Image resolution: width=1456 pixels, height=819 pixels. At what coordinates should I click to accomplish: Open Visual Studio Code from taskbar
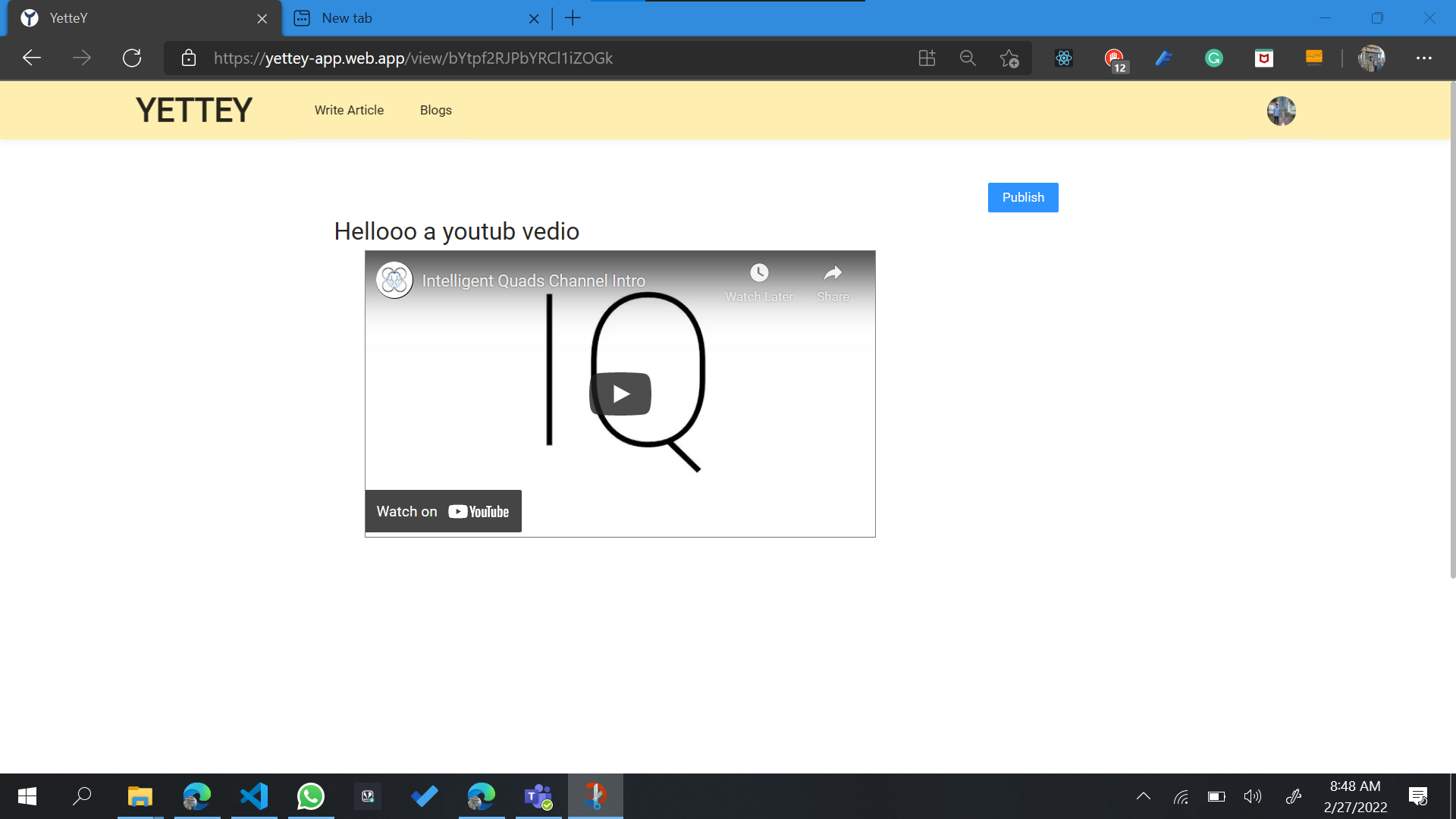coord(254,796)
